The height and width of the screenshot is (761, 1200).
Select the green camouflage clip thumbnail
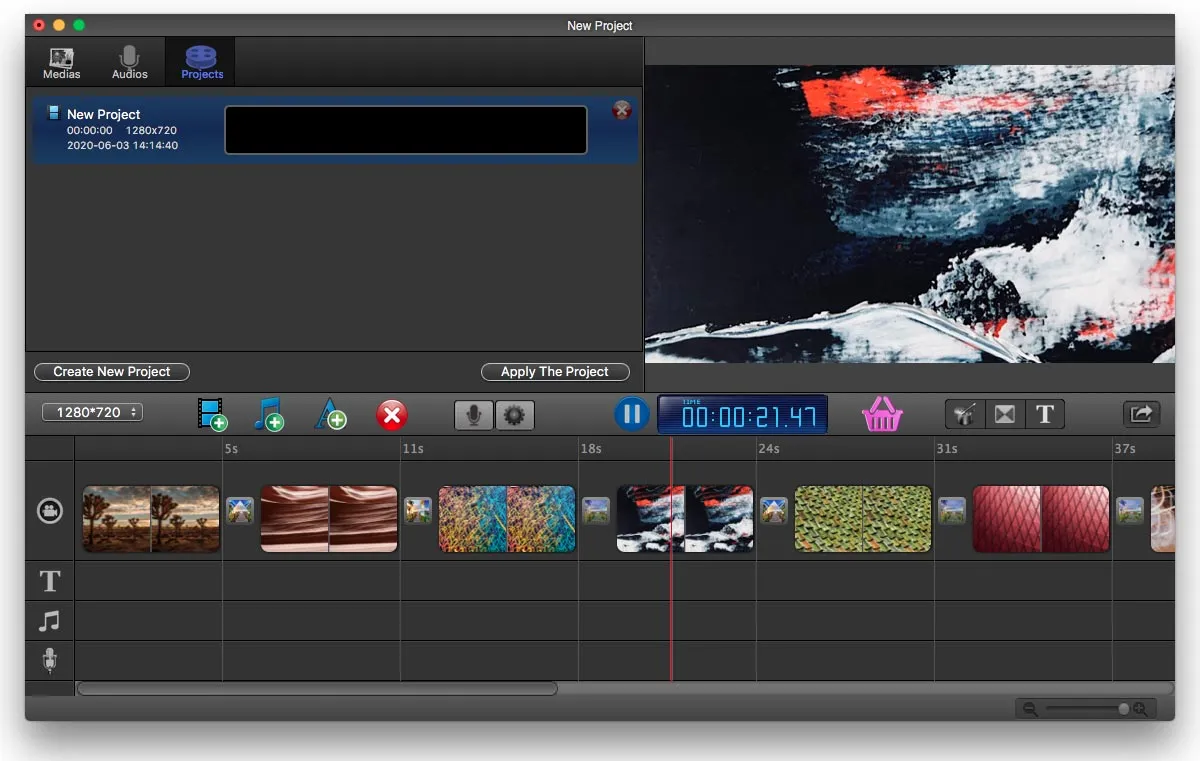pyautogui.click(x=862, y=518)
